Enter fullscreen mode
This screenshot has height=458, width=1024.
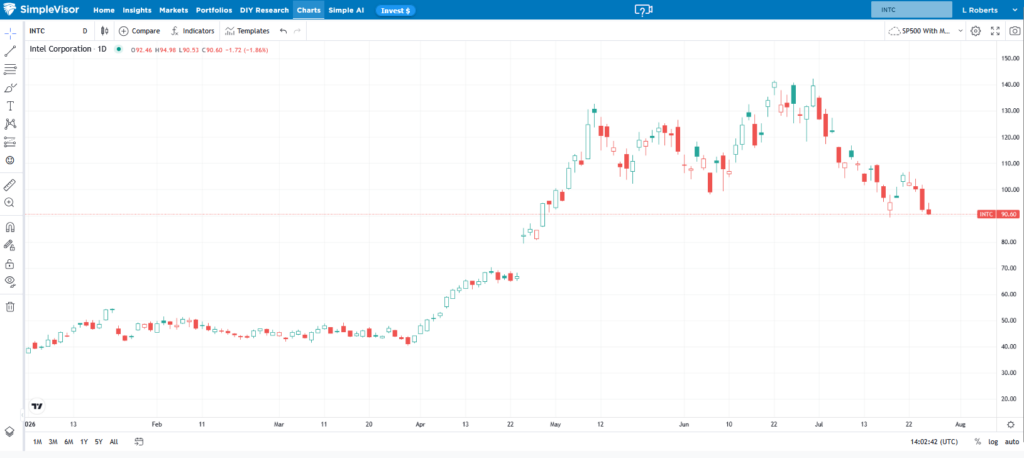(x=995, y=31)
